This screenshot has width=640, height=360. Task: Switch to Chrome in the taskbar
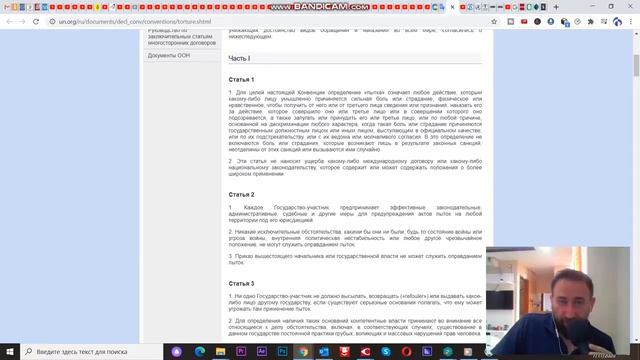click(303, 351)
